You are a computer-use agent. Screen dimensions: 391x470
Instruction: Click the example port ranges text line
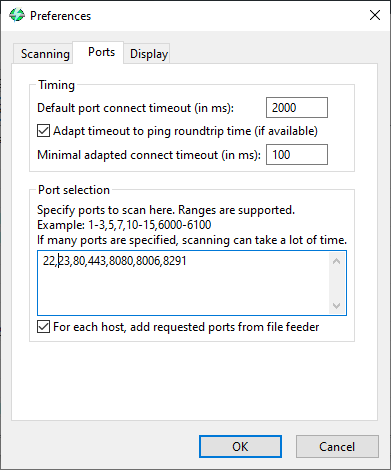tap(124, 225)
